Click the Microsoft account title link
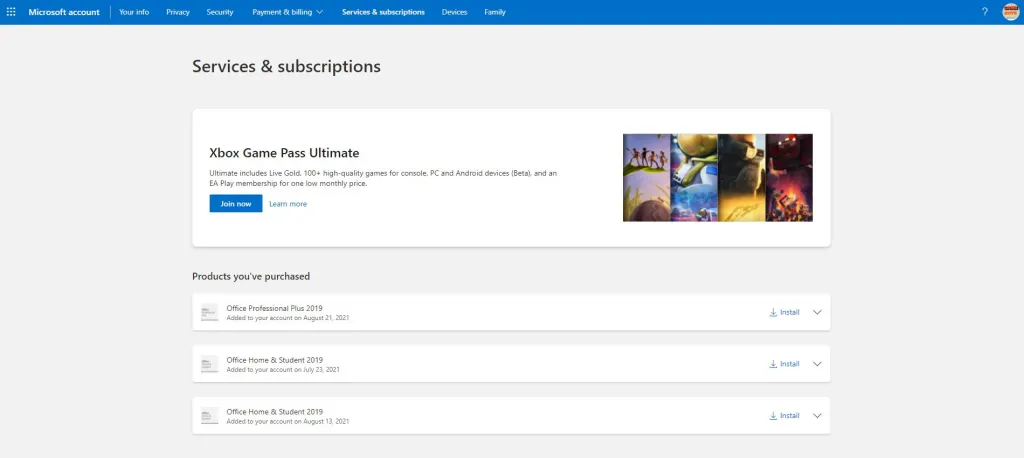Screen dimensions: 1024x458 pos(64,12)
